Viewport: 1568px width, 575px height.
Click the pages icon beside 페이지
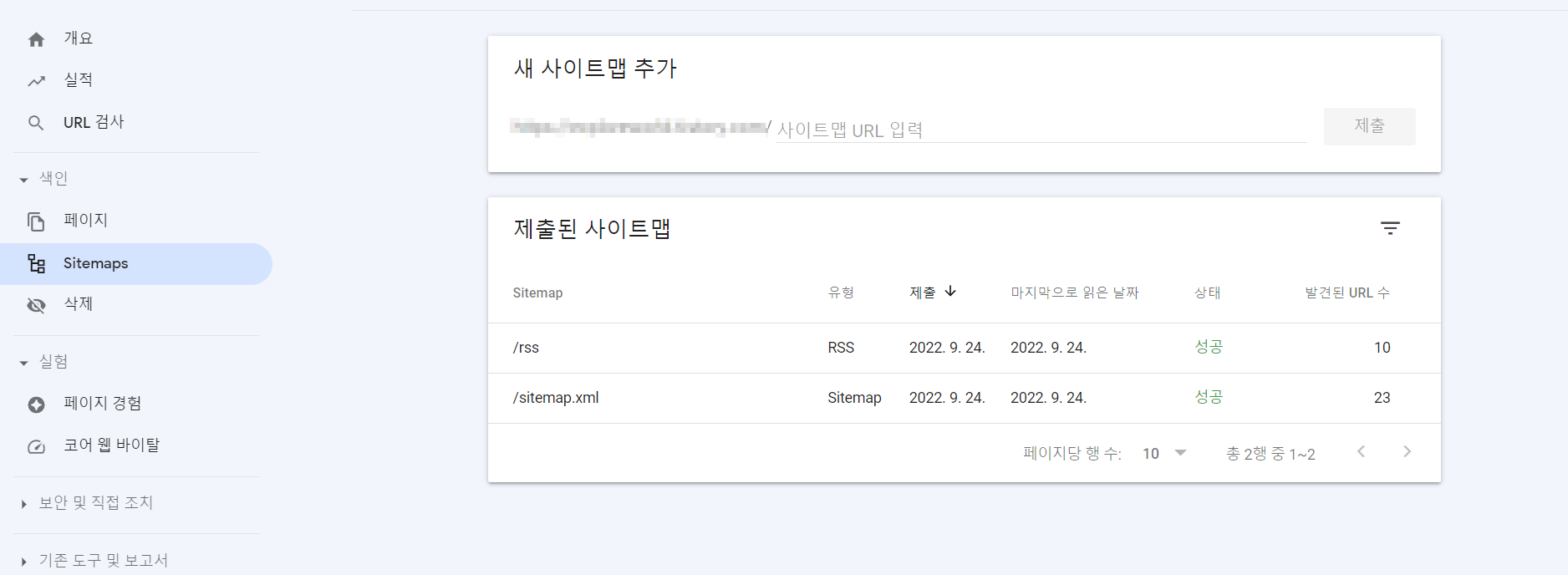point(36,221)
